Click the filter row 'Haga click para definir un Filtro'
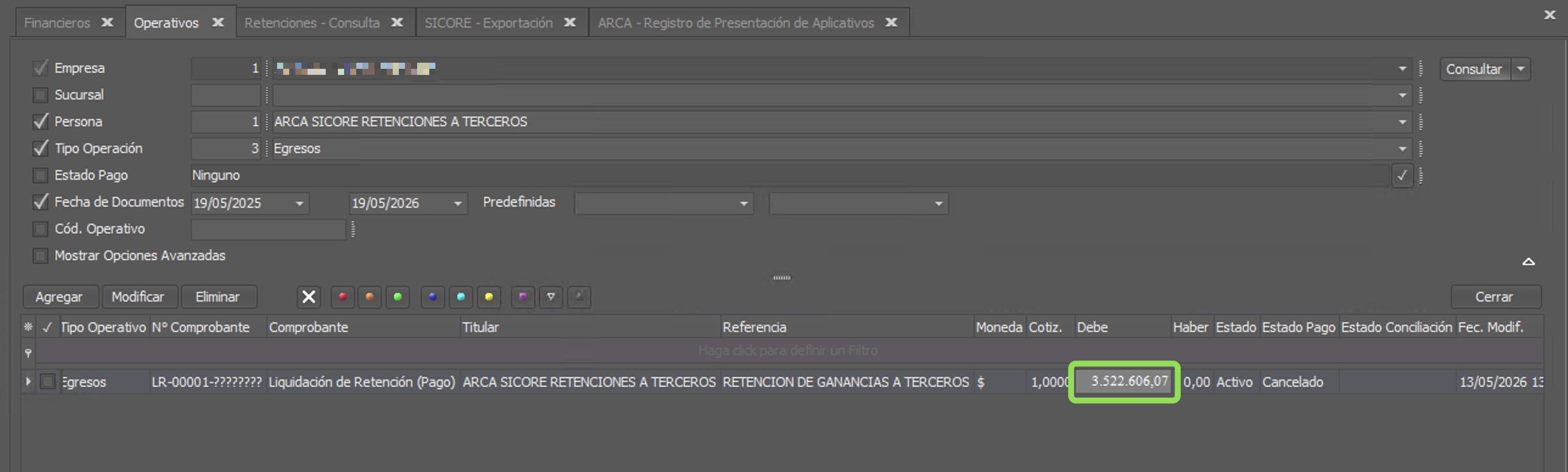1568x472 pixels. [788, 351]
